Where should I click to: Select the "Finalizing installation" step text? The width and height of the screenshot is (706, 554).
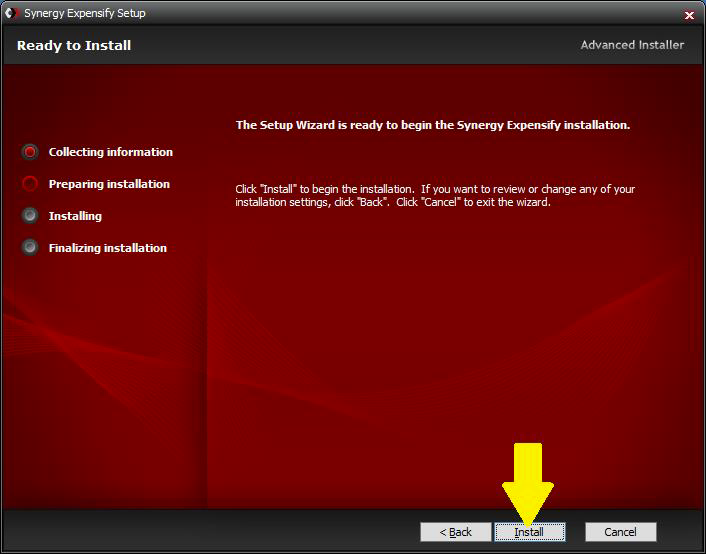click(108, 248)
